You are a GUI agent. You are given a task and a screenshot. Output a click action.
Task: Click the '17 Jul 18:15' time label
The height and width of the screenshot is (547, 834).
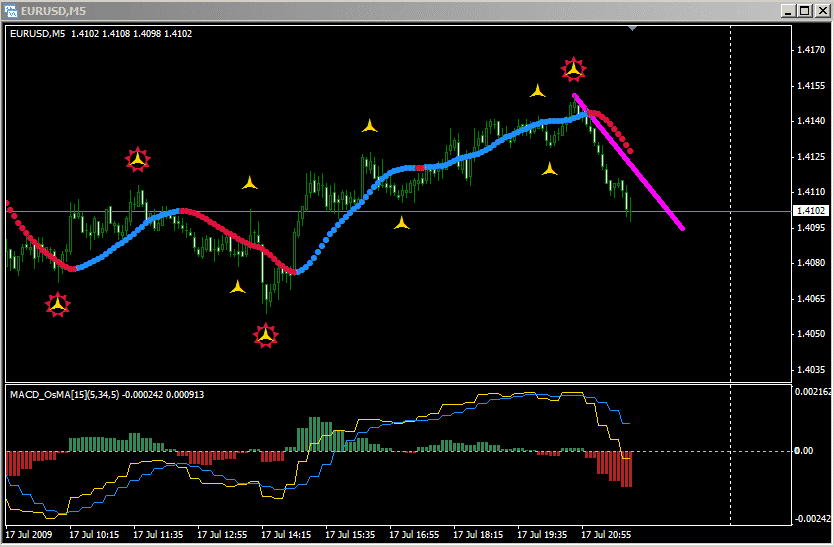478,534
